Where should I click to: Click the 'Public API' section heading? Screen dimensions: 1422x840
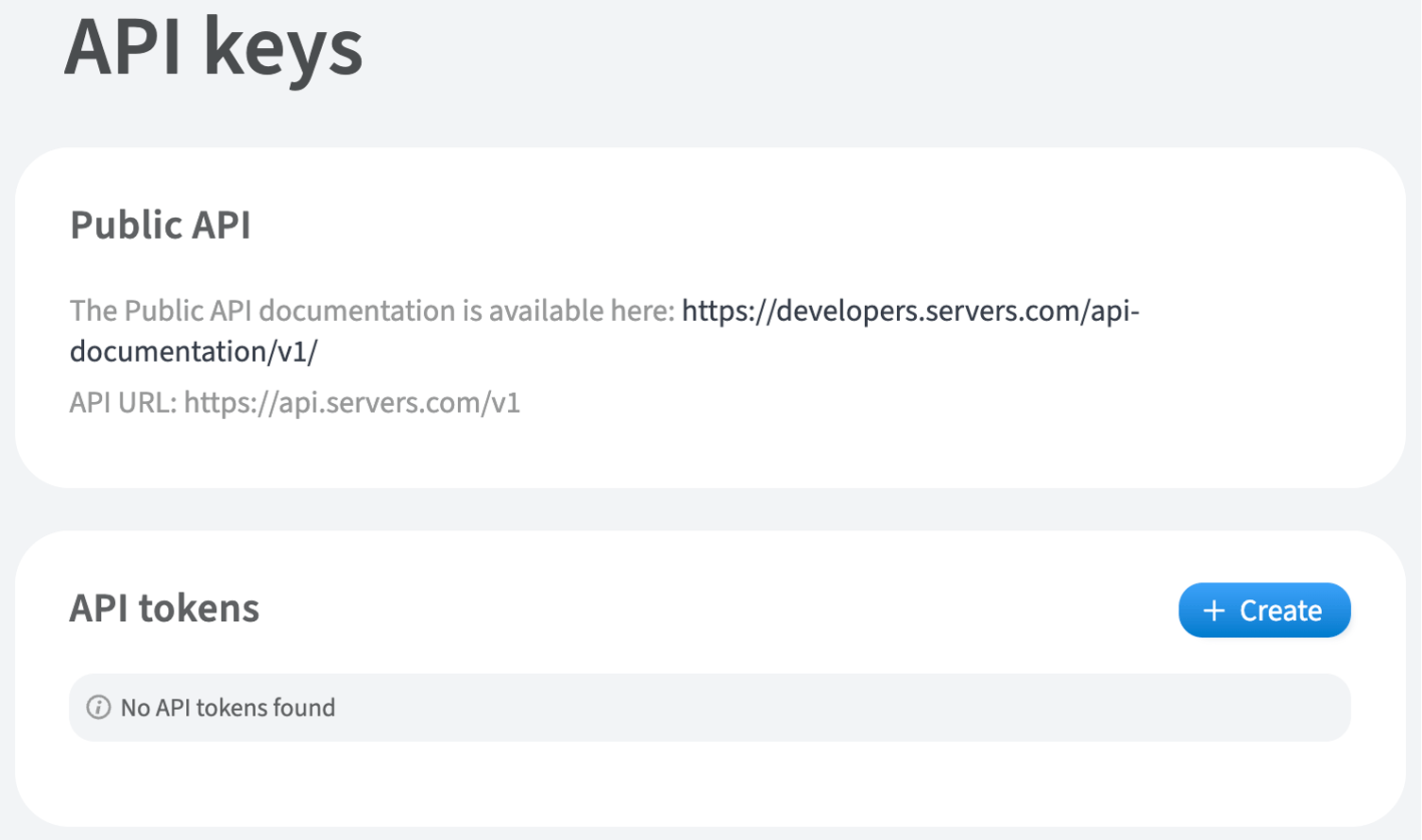click(x=161, y=225)
